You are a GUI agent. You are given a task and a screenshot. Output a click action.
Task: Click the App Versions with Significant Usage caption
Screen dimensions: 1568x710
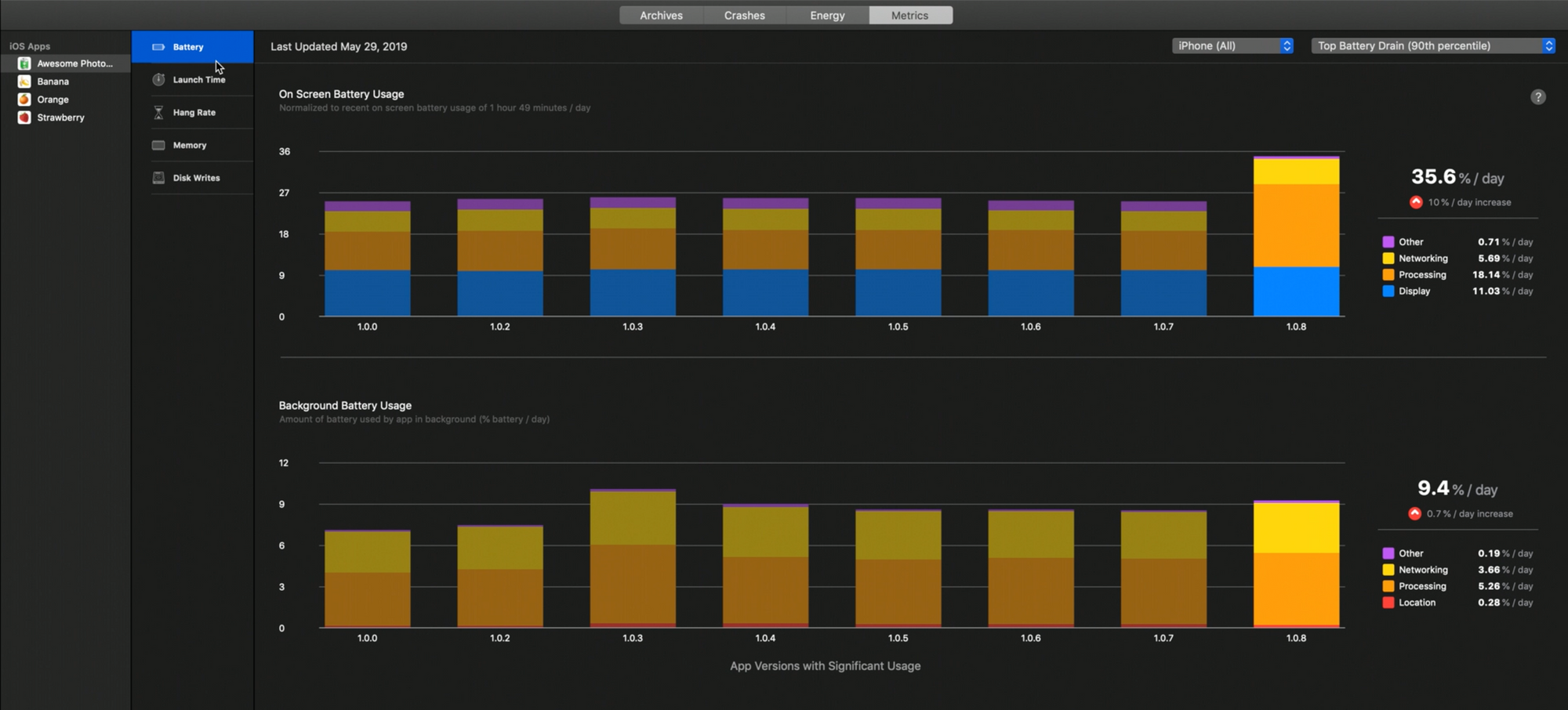(826, 666)
